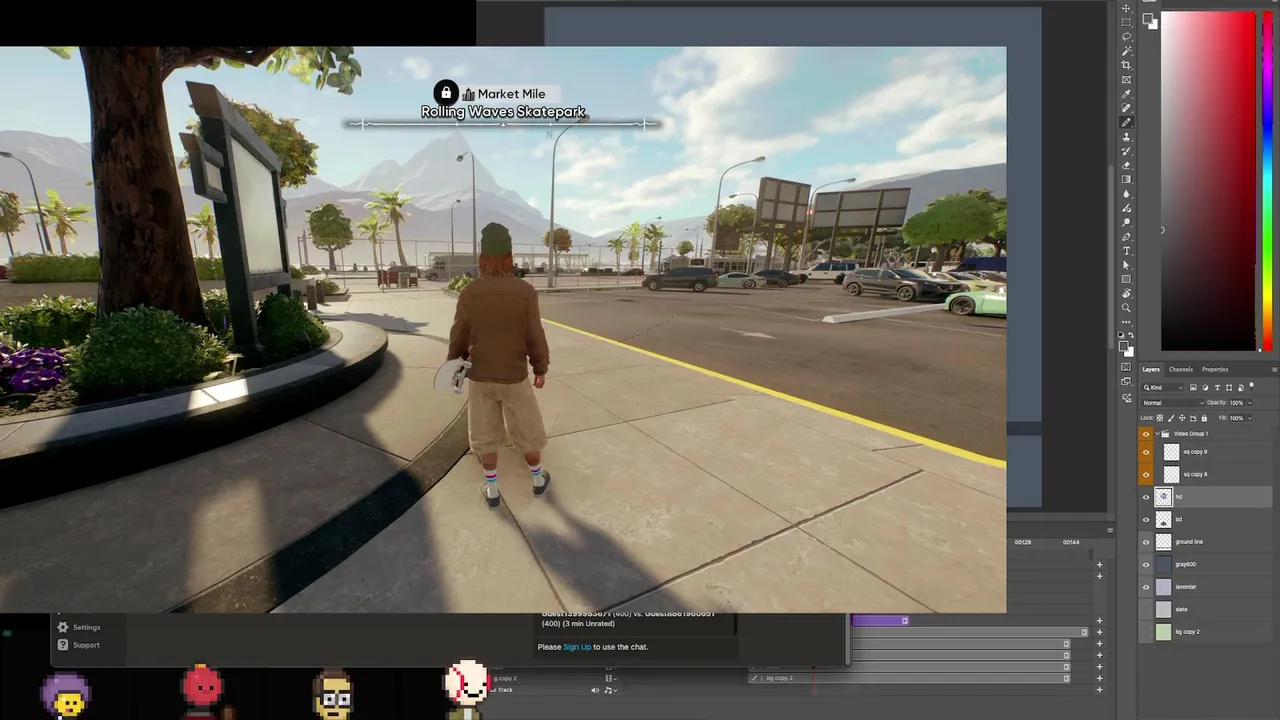Select the Crop tool

pyautogui.click(x=1127, y=65)
